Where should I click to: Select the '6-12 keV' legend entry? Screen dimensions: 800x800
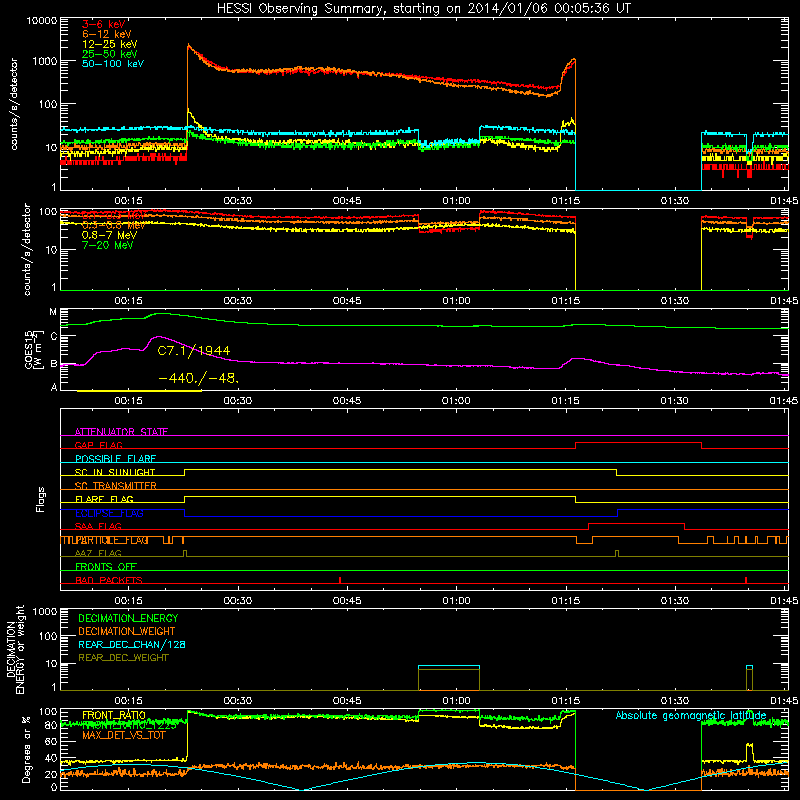tap(107, 34)
